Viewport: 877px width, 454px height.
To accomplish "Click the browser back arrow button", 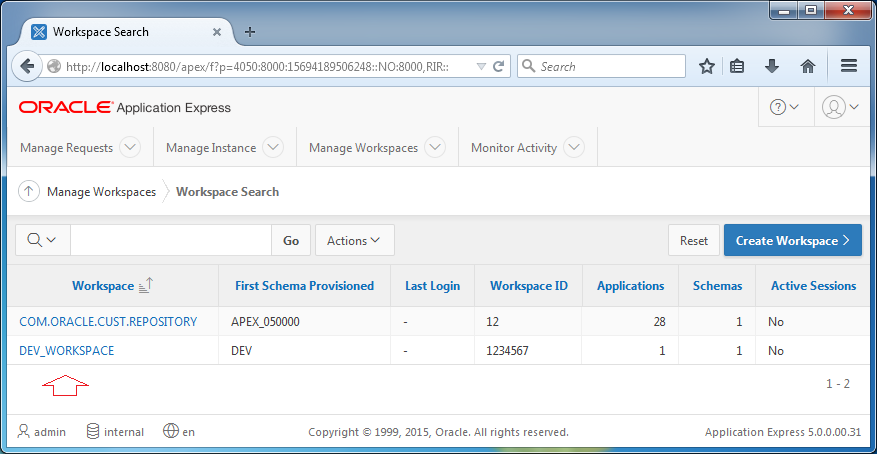I will [27, 67].
